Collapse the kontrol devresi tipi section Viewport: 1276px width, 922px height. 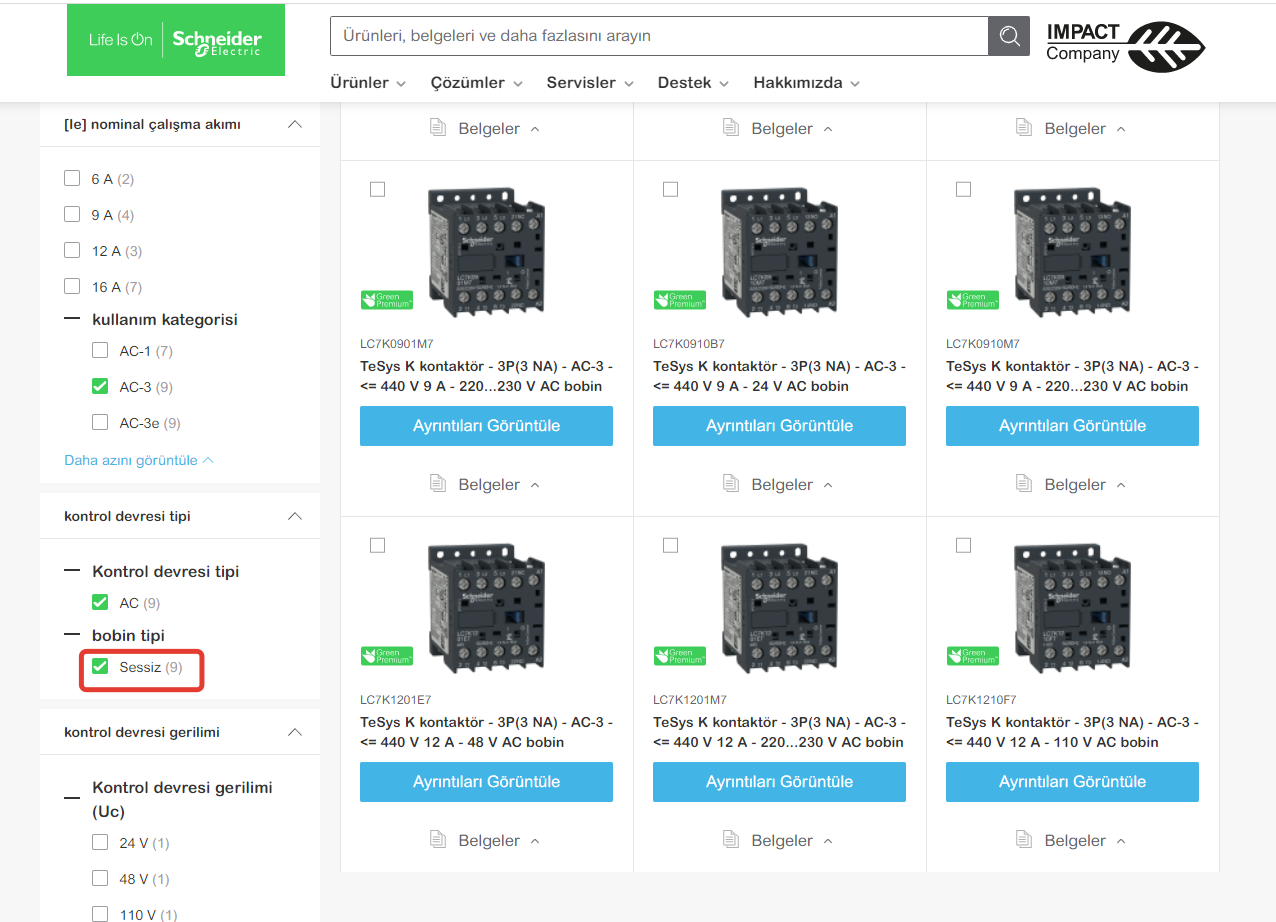295,516
